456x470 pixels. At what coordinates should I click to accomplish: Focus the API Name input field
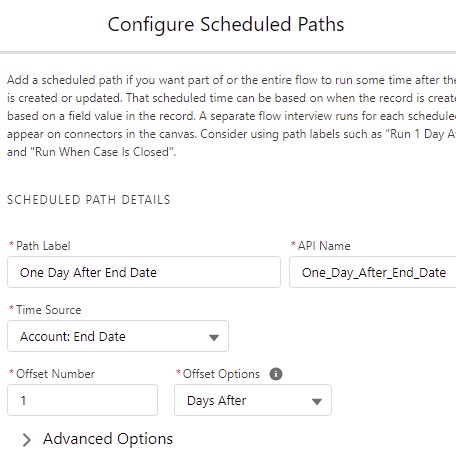(373, 272)
